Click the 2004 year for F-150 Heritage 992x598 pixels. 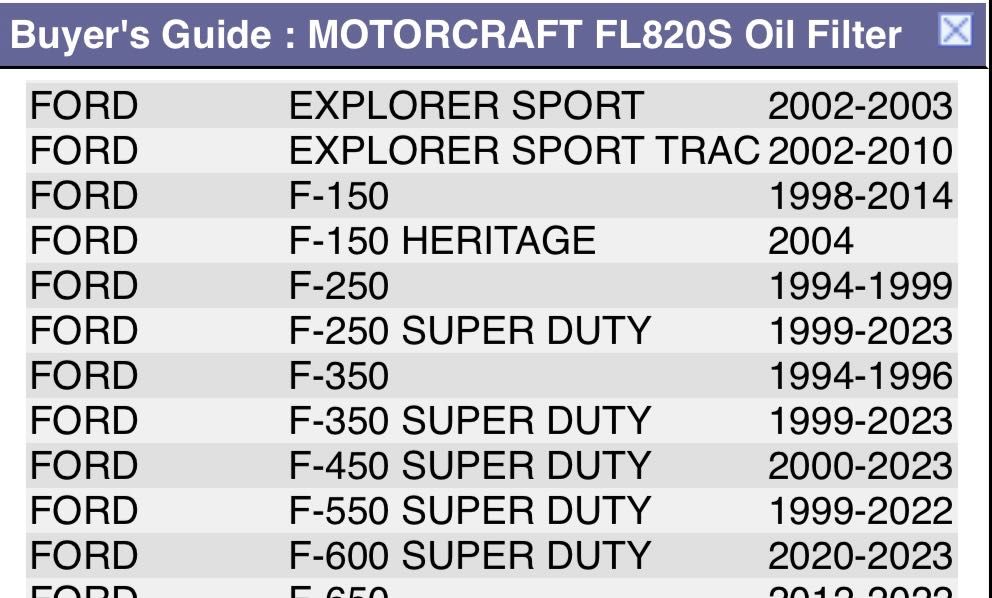810,241
